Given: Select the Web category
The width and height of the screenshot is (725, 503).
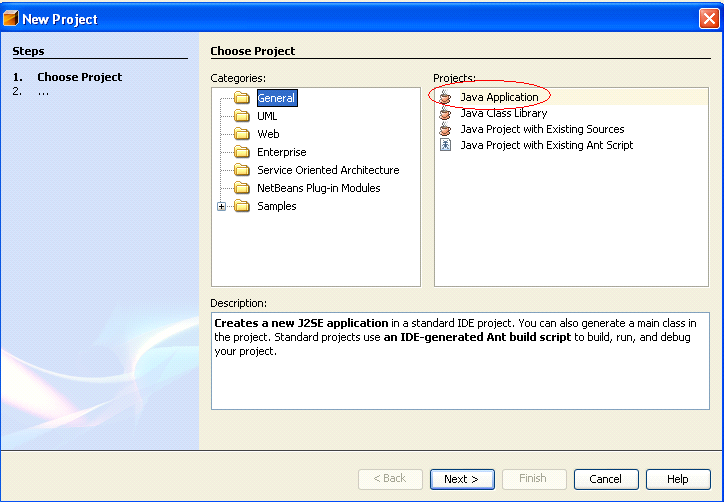Looking at the screenshot, I should coord(268,134).
